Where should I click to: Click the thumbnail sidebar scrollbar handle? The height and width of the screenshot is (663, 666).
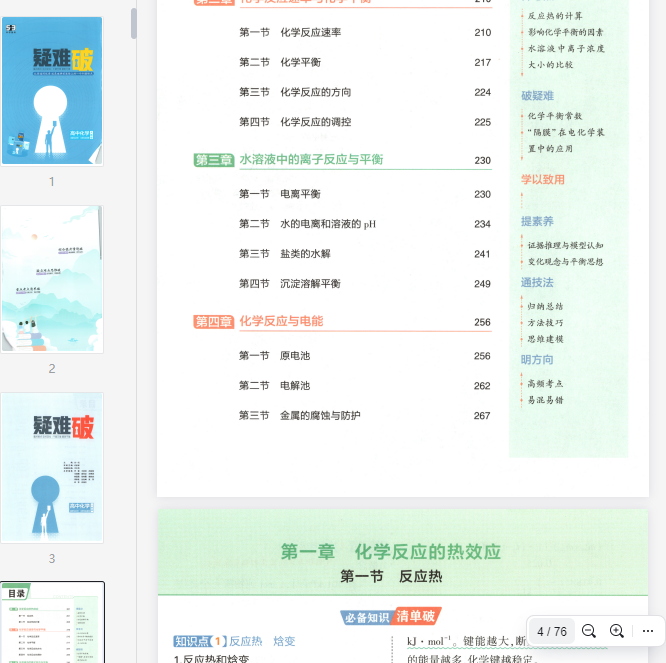pyautogui.click(x=134, y=23)
